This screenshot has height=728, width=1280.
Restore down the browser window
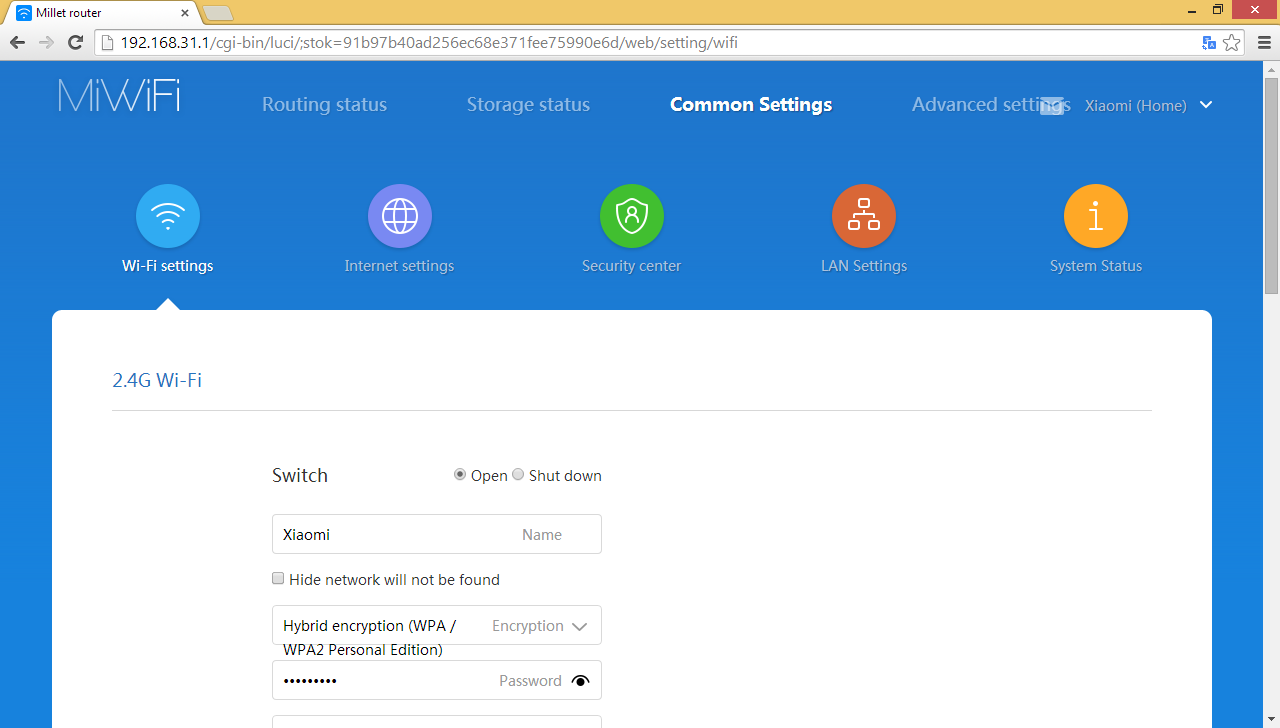click(x=1217, y=9)
